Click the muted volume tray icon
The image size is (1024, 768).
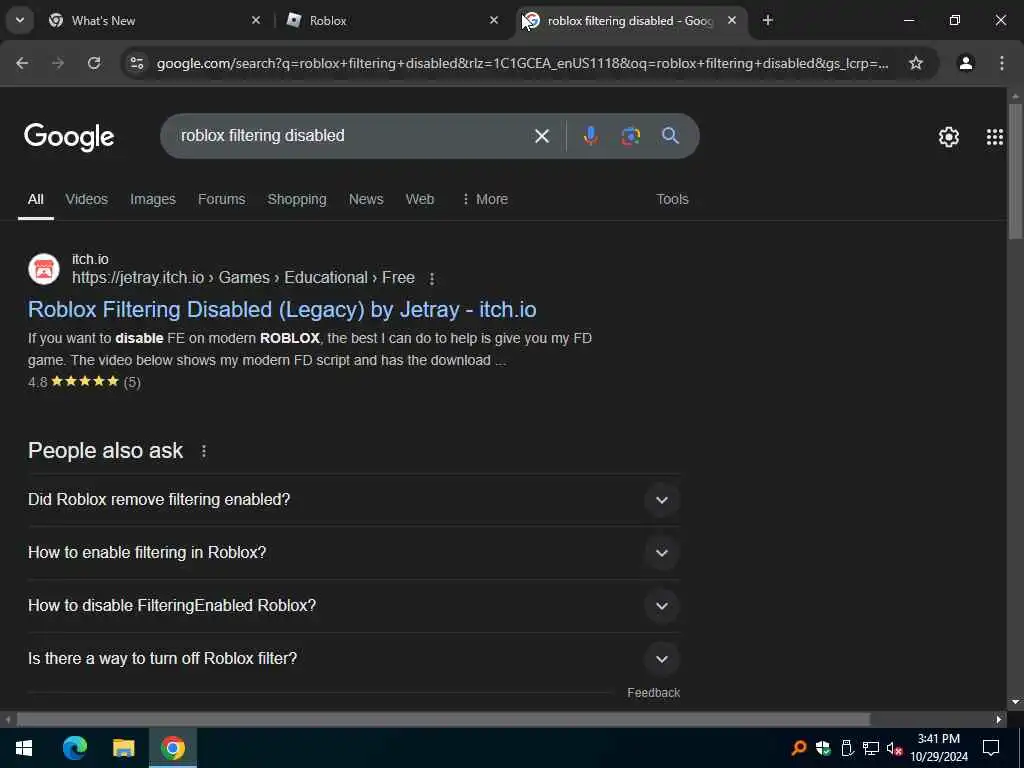pos(894,748)
